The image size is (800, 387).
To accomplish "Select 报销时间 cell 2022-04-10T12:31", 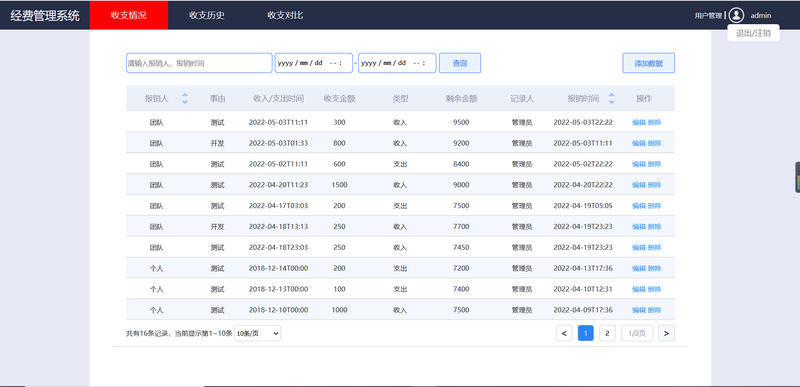I will click(x=583, y=289).
